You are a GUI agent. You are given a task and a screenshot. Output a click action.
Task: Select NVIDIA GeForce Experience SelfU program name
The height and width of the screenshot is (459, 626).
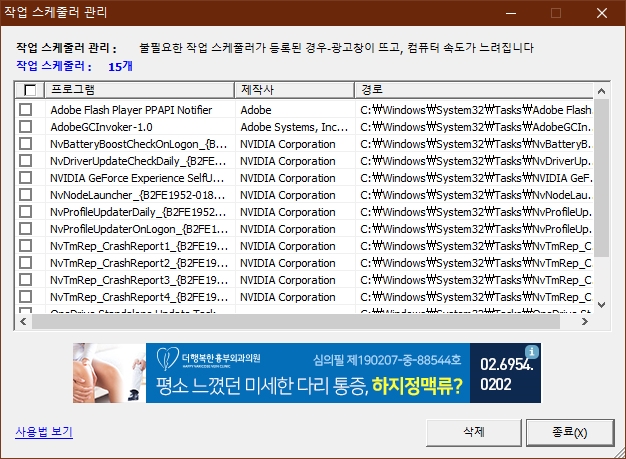point(137,178)
